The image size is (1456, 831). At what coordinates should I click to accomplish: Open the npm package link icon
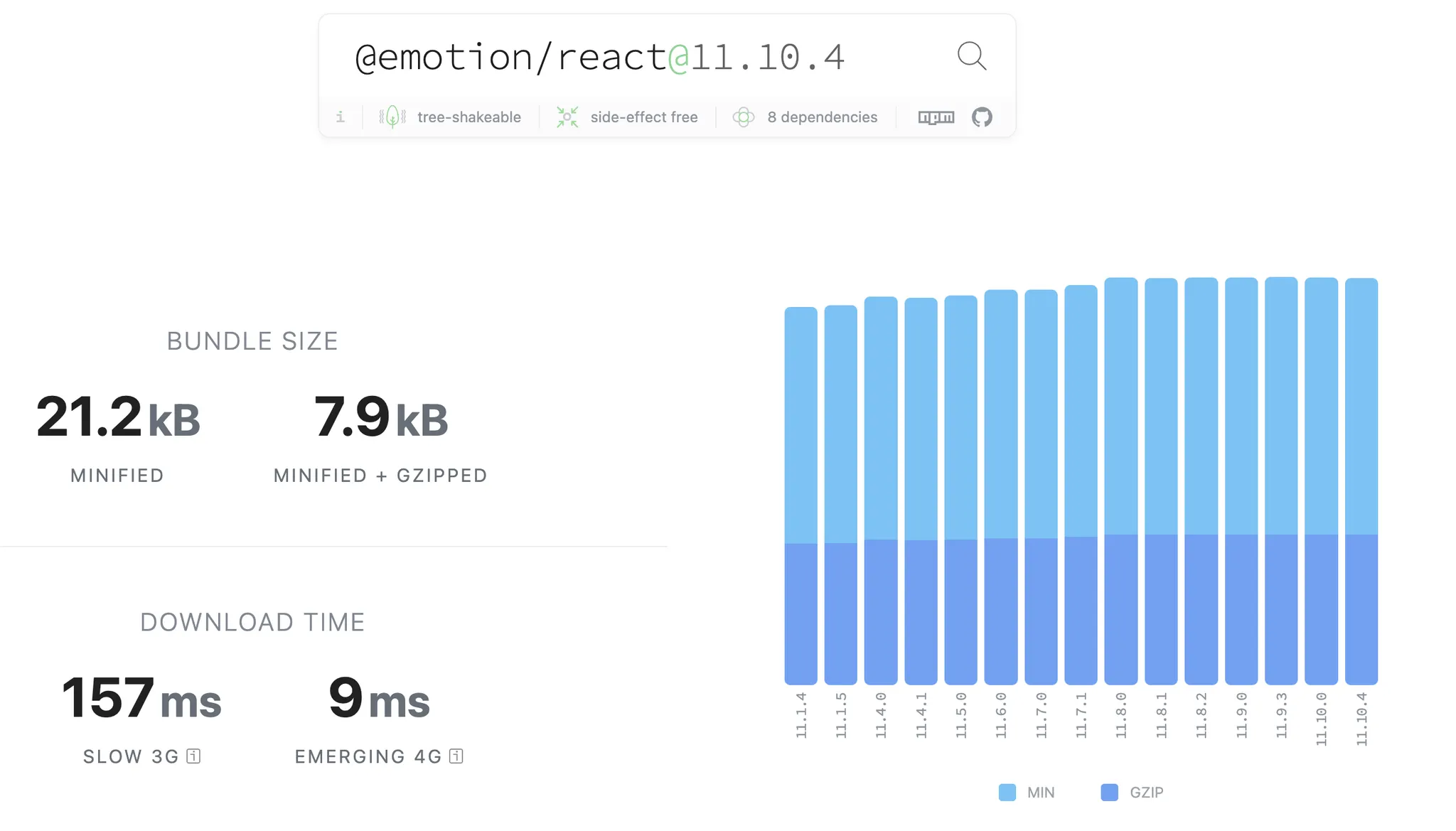936,117
